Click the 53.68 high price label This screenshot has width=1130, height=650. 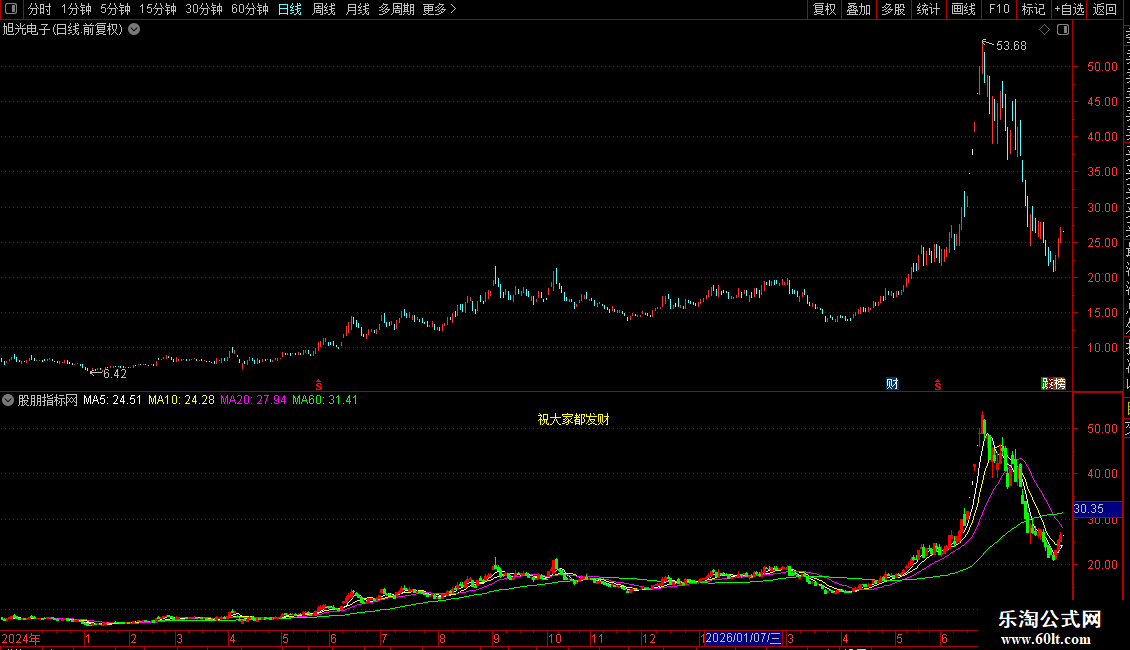point(1011,45)
